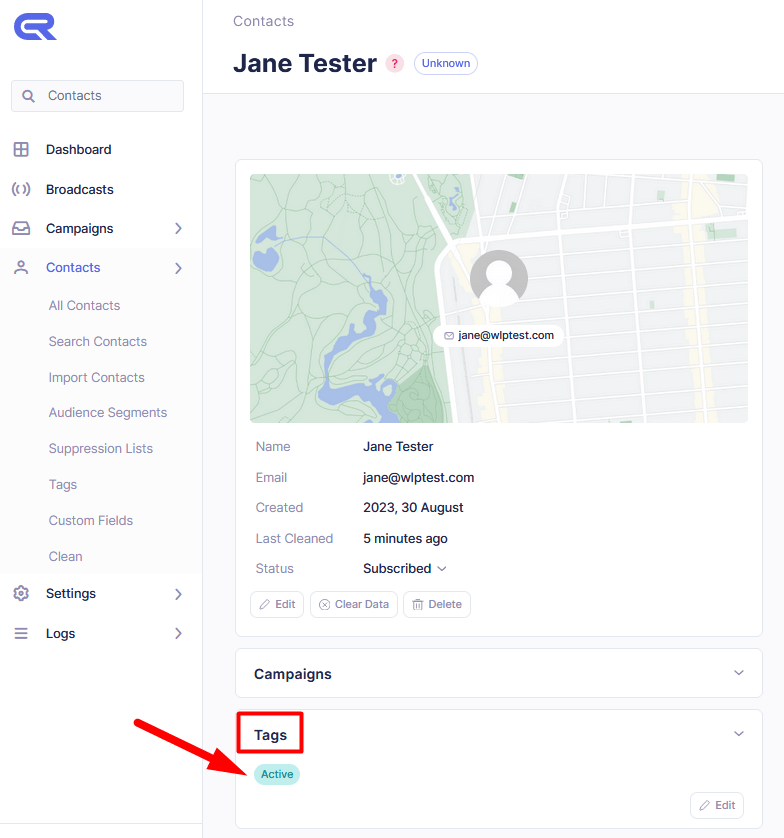Image resolution: width=784 pixels, height=838 pixels.
Task: Click the circled X icon on Clear Data
Action: coord(324,604)
